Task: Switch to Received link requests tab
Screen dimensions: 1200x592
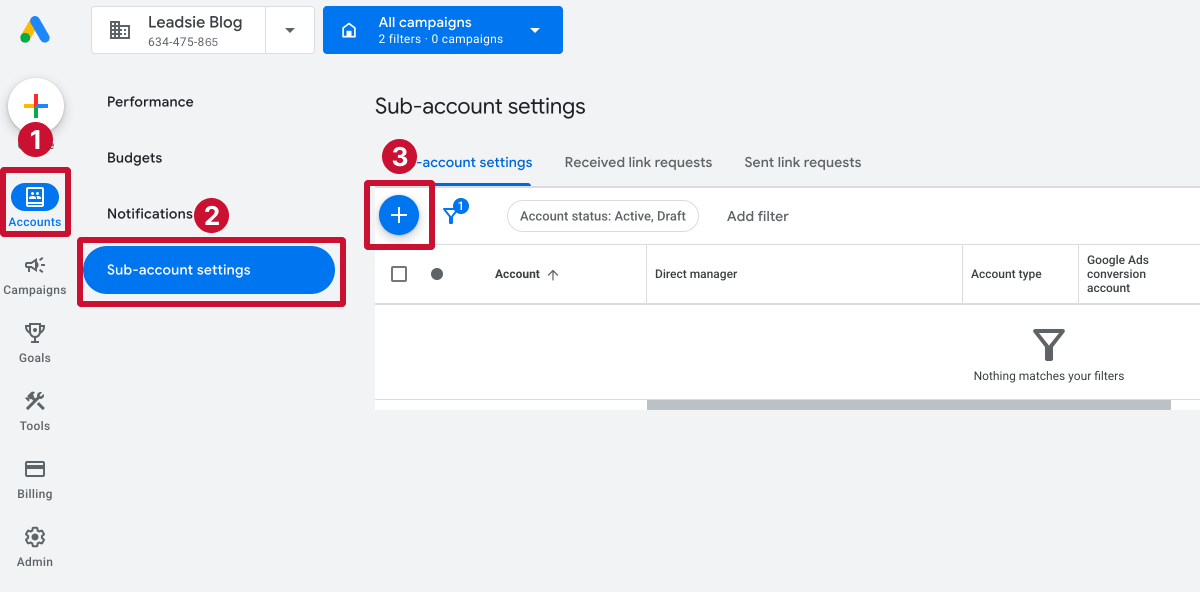Action: (638, 162)
